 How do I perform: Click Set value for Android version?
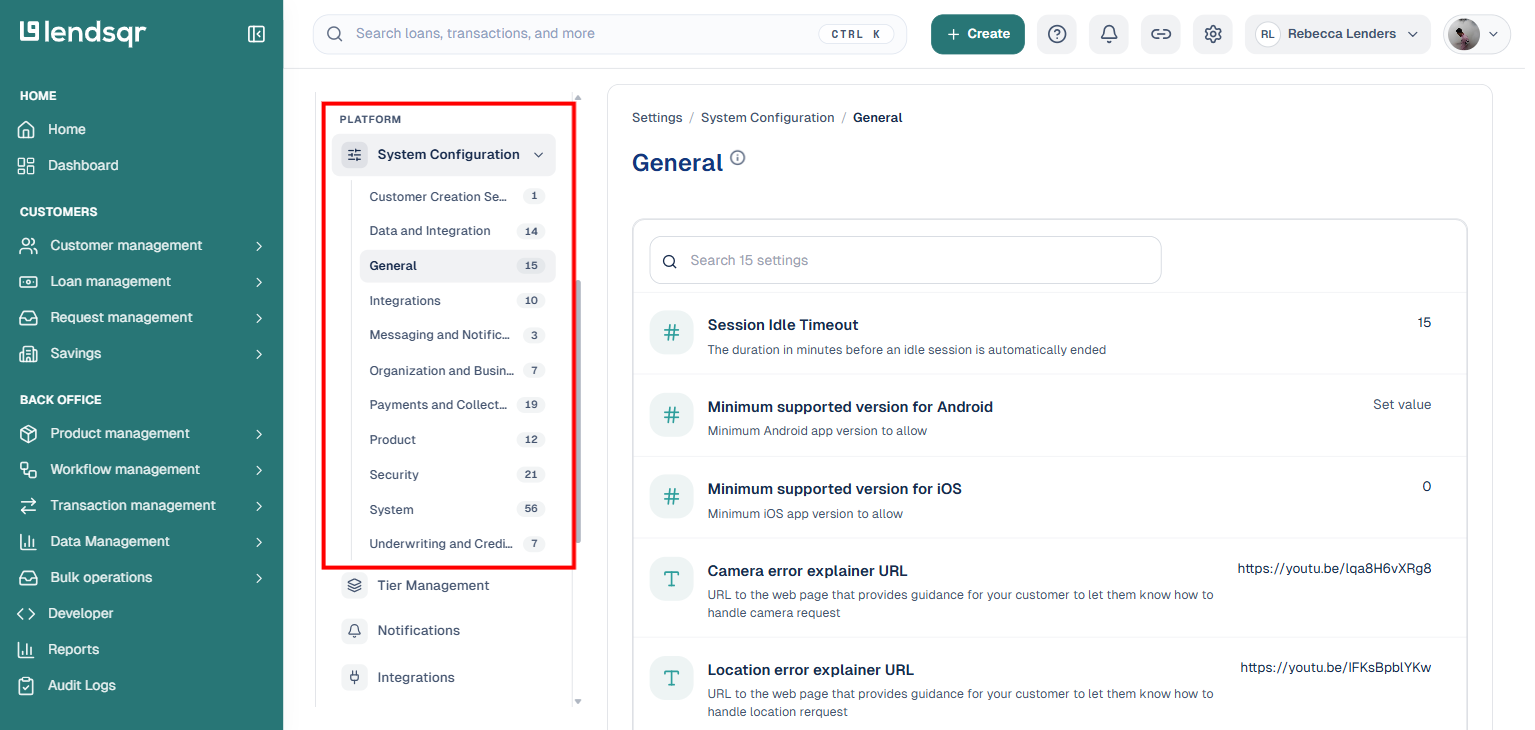point(1402,405)
